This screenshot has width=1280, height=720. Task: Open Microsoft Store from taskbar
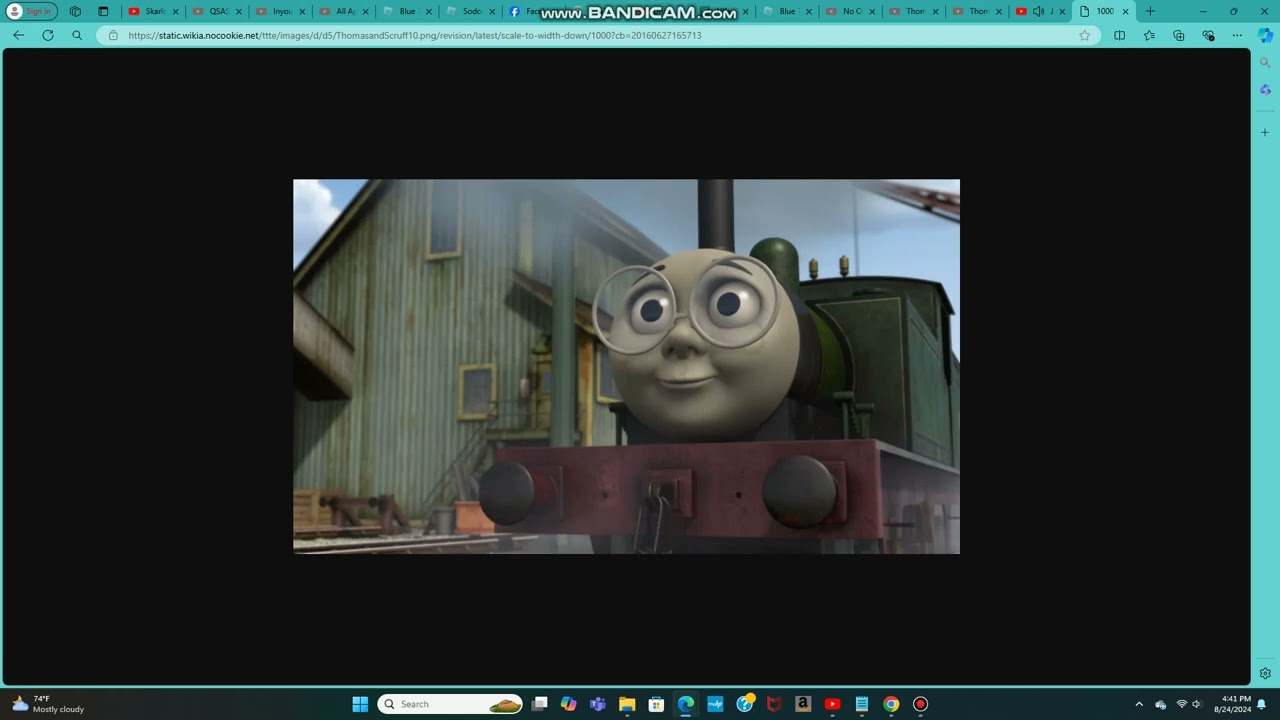point(656,704)
